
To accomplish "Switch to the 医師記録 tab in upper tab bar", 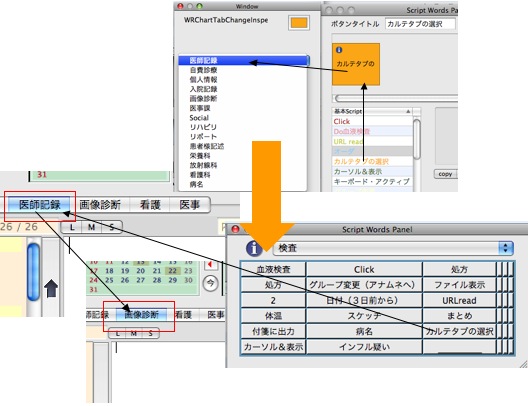I will pos(39,205).
